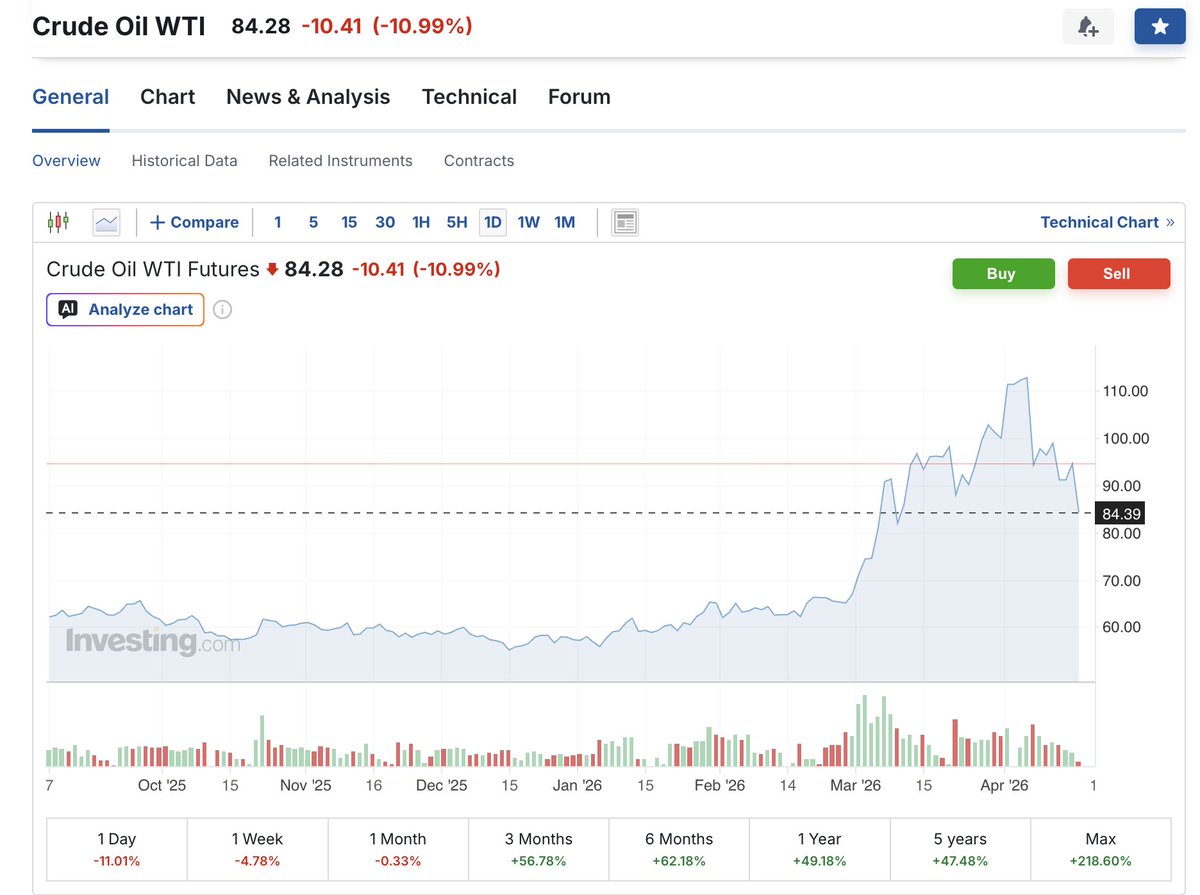Click the info icon beside Analyze chart
The width and height of the screenshot is (1200, 895).
223,310
